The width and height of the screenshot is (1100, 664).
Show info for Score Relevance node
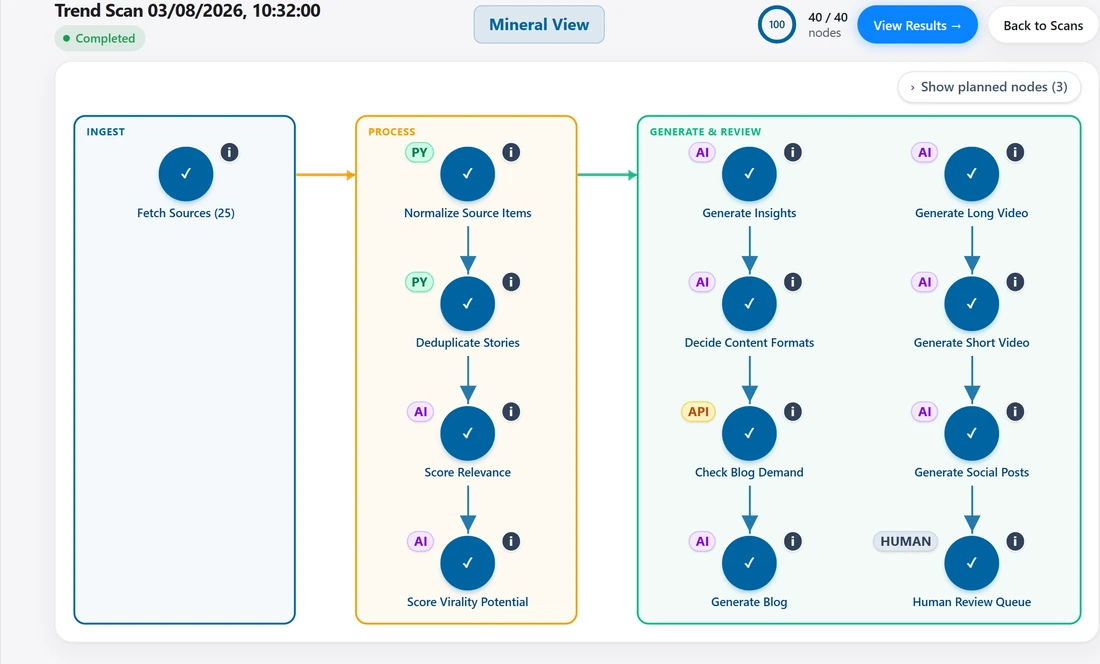click(x=511, y=412)
